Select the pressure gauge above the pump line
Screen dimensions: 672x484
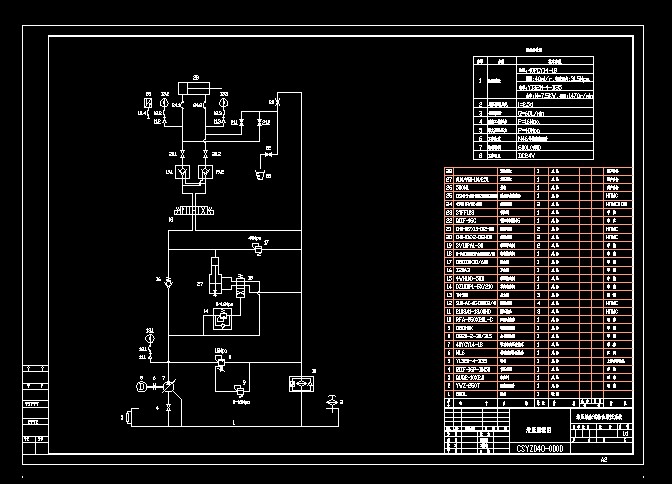pos(150,338)
